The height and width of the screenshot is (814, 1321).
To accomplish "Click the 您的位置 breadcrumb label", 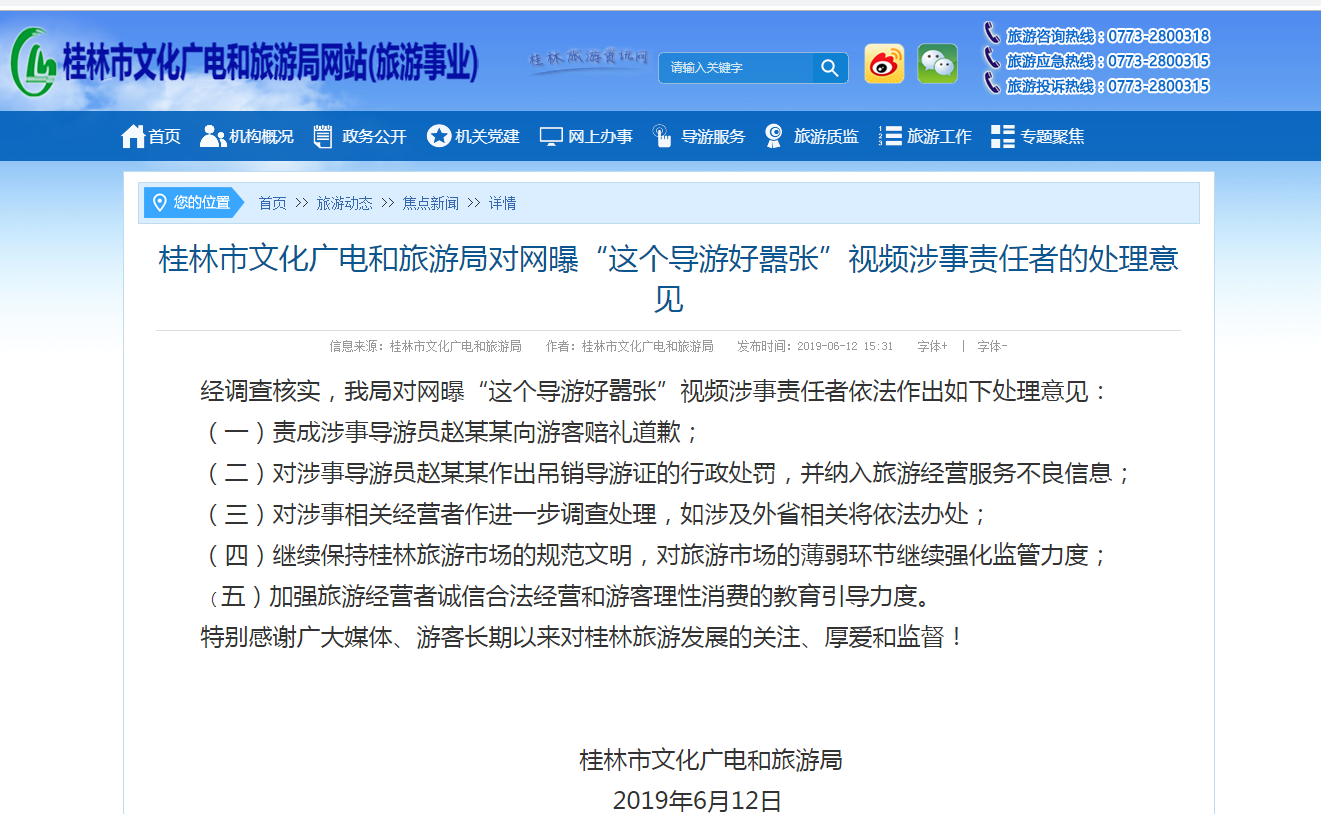I will (201, 203).
